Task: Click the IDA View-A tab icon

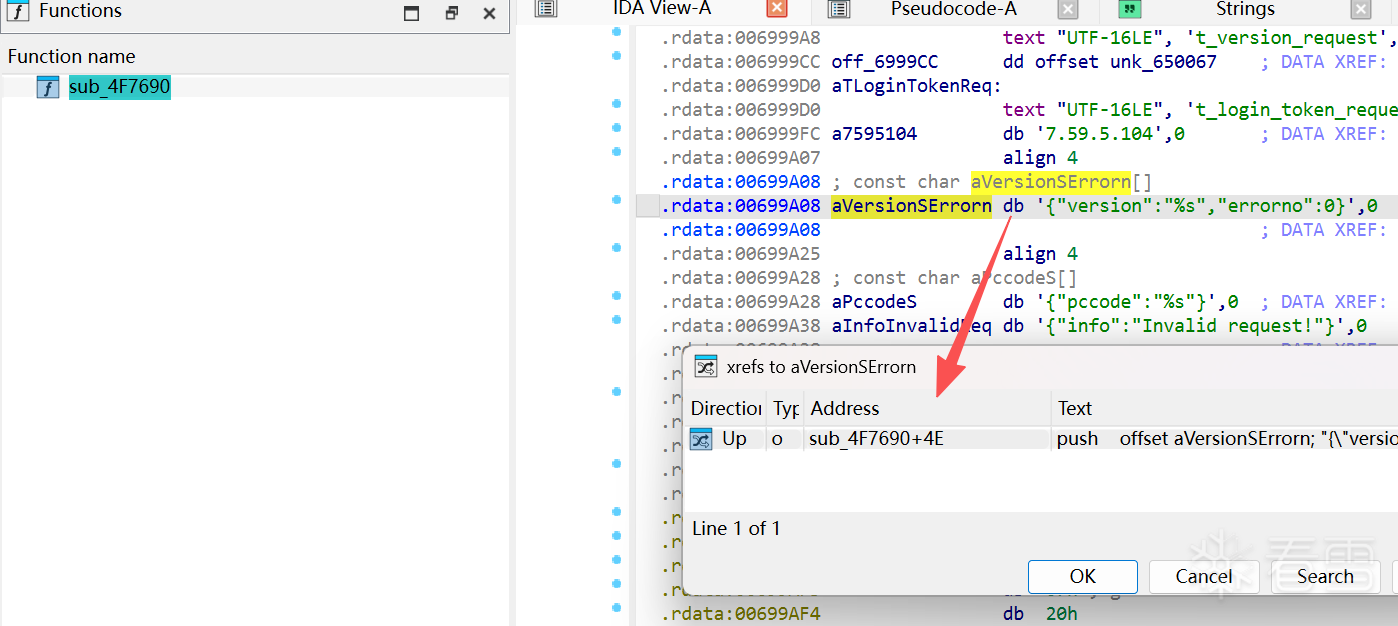Action: click(545, 9)
